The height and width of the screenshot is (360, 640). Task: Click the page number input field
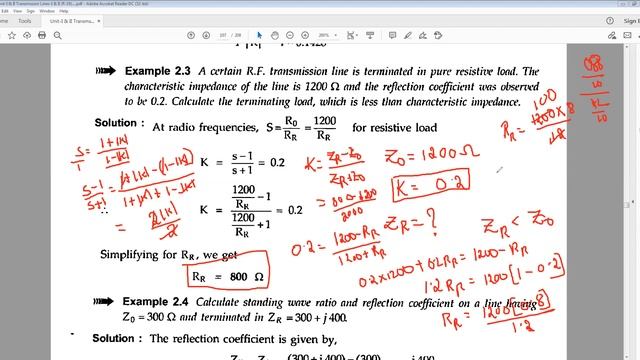pos(223,36)
